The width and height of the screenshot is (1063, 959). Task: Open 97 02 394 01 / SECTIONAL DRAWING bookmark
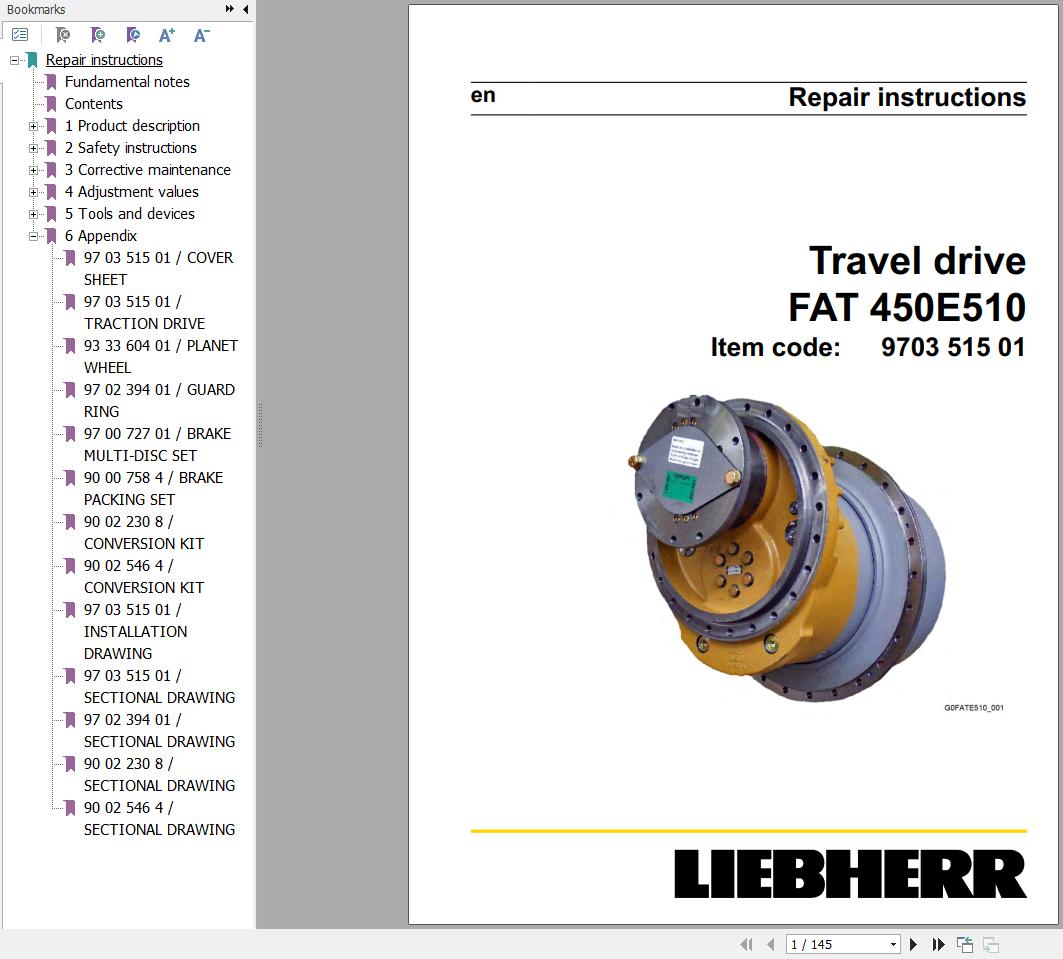pyautogui.click(x=159, y=731)
